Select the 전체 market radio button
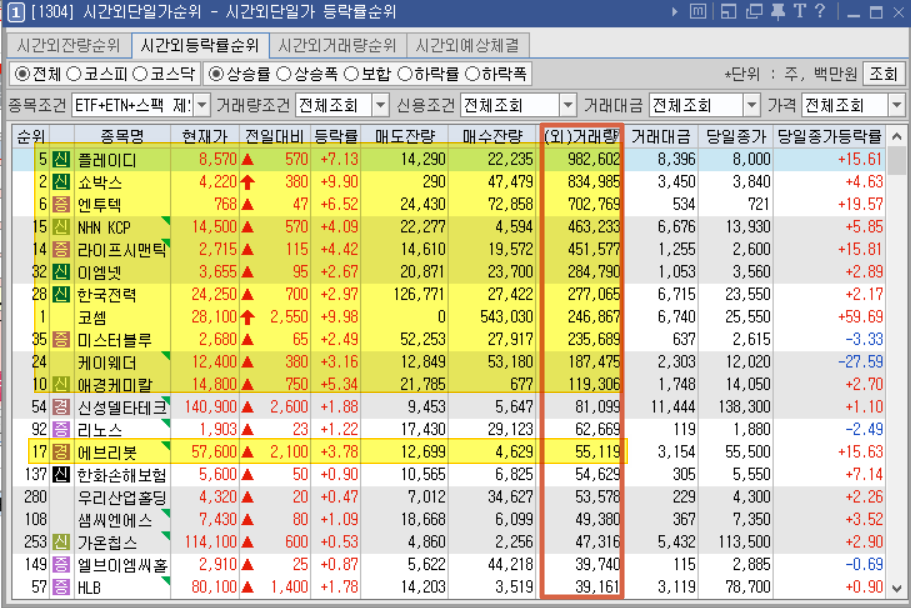This screenshot has height=608, width=911. [x=23, y=74]
